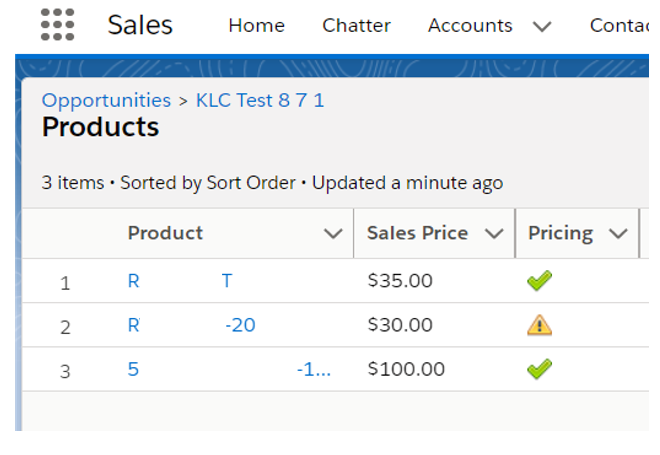Click the $35.00 sales price cell
660x455 pixels.
400,281
